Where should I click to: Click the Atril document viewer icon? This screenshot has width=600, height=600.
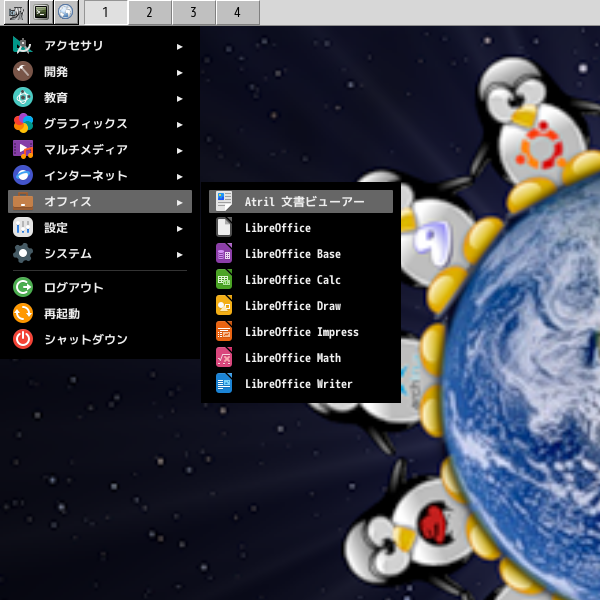click(224, 202)
